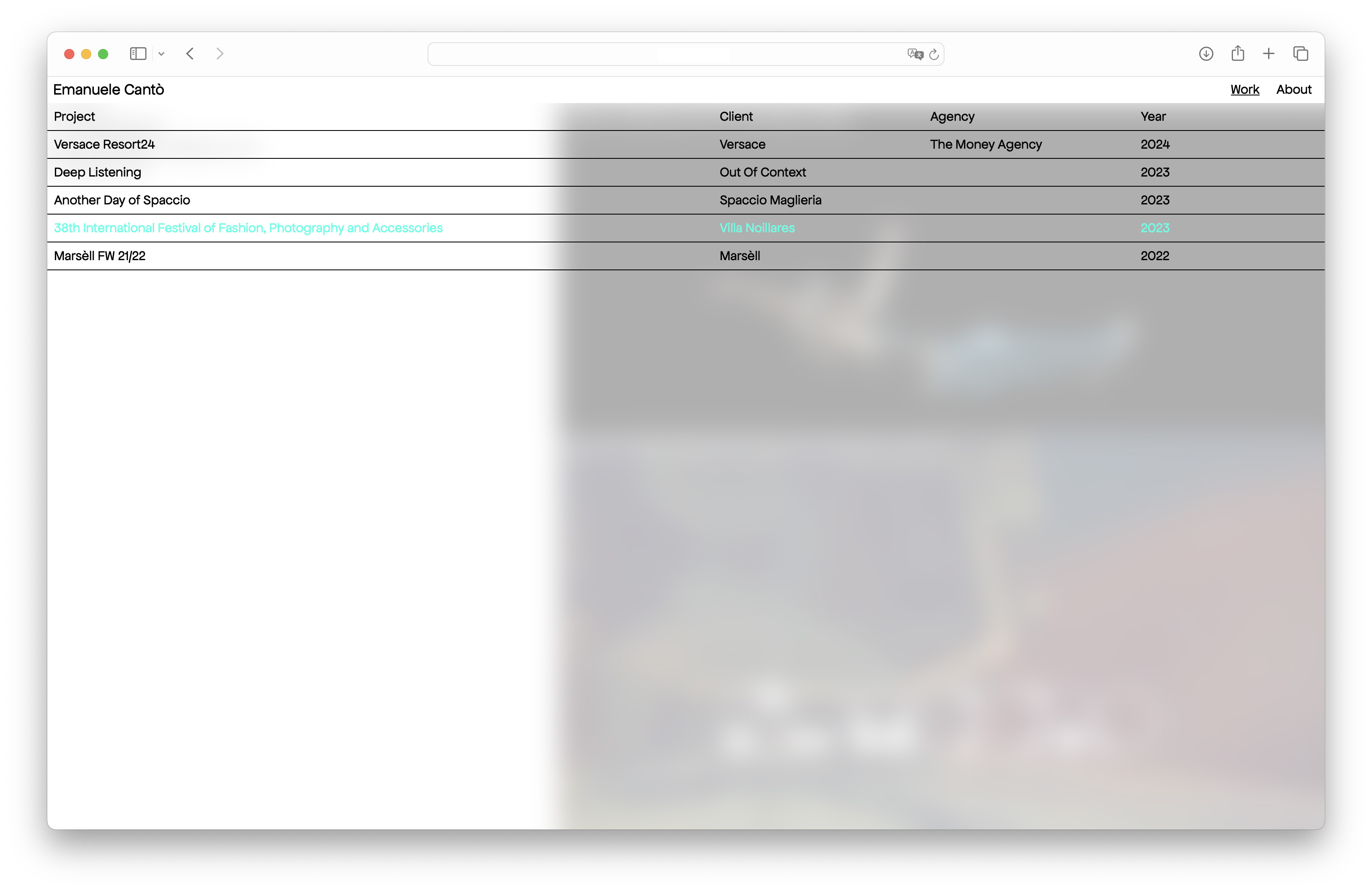Toggle the Safari sidebar icon
The width and height of the screenshot is (1372, 892).
coord(138,54)
